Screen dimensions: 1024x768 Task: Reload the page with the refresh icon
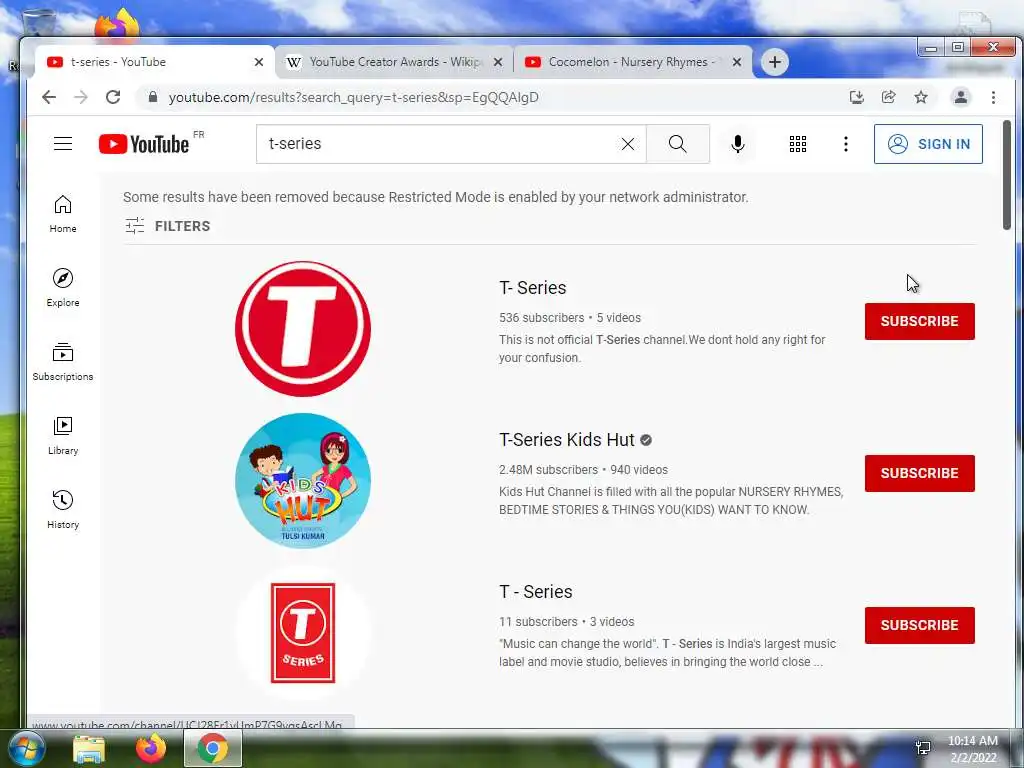tap(113, 97)
